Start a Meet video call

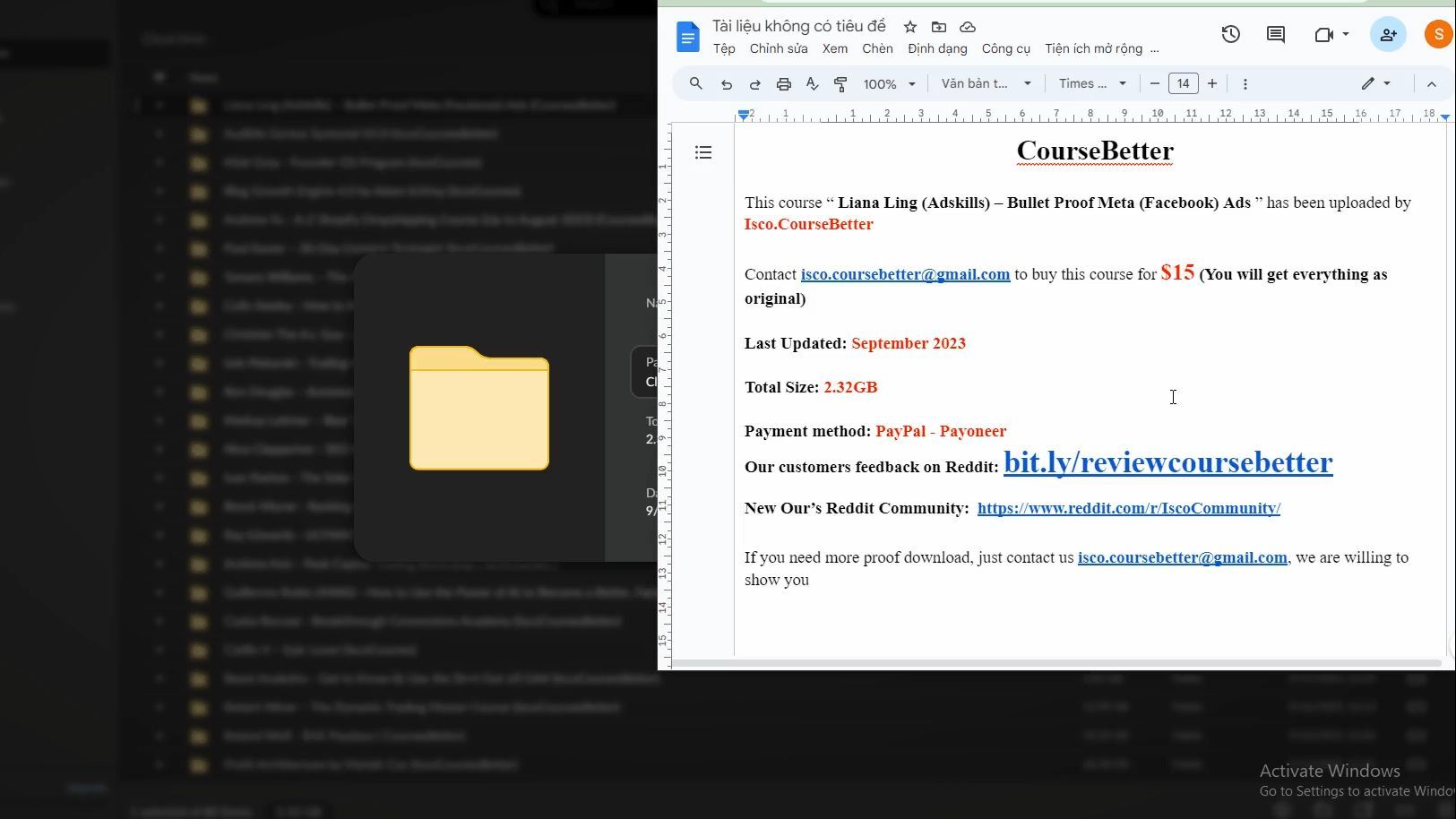click(x=1323, y=34)
